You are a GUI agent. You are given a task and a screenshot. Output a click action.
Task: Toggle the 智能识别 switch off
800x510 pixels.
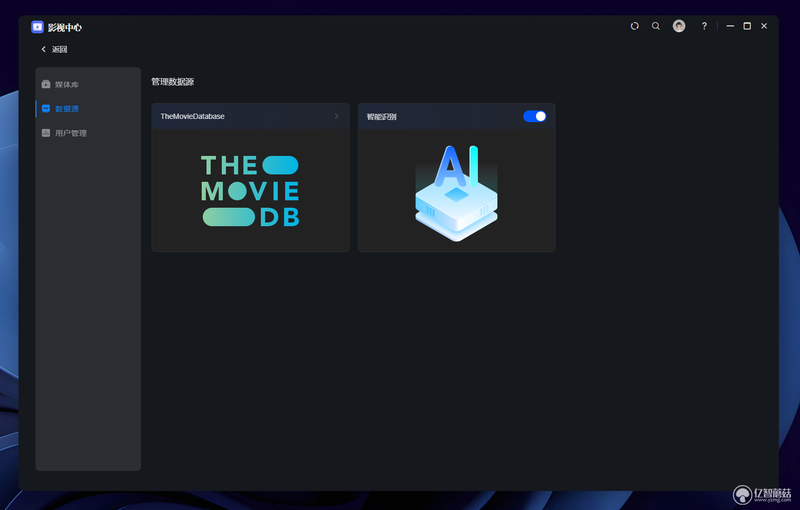click(535, 116)
